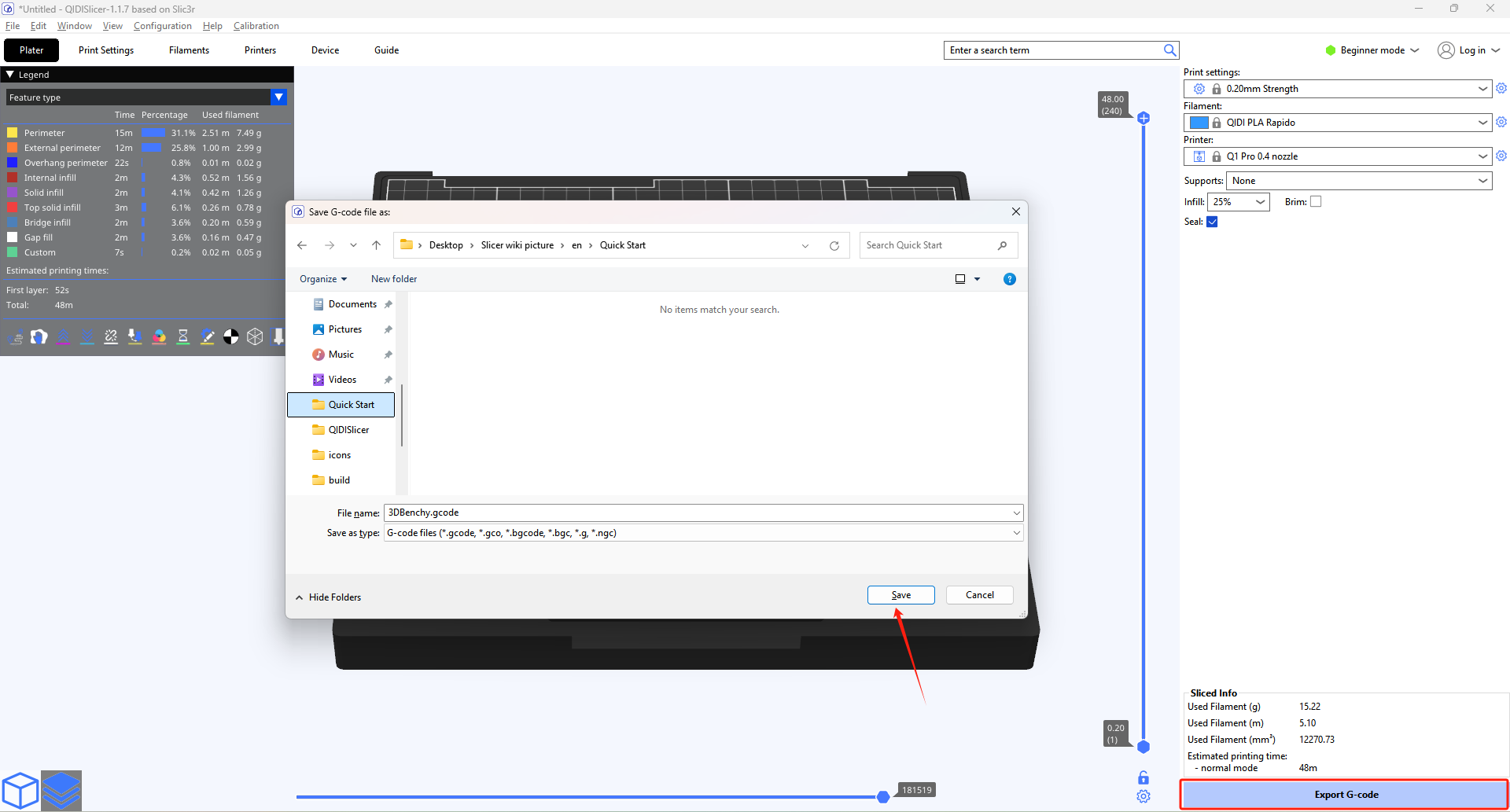Expand the Infill 25% dropdown
The height and width of the screenshot is (812, 1510).
(1239, 202)
